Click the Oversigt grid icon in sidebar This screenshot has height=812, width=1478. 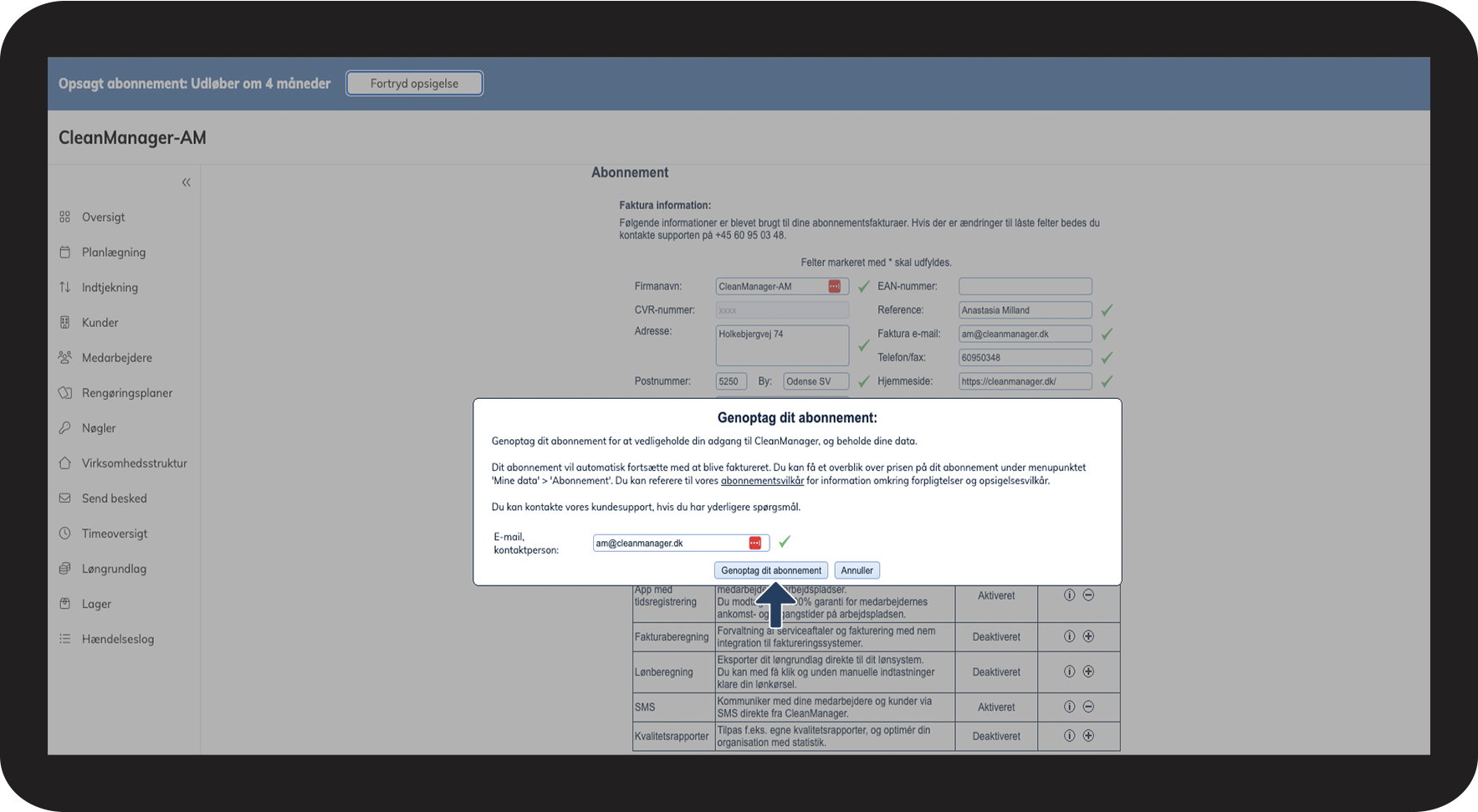click(64, 217)
